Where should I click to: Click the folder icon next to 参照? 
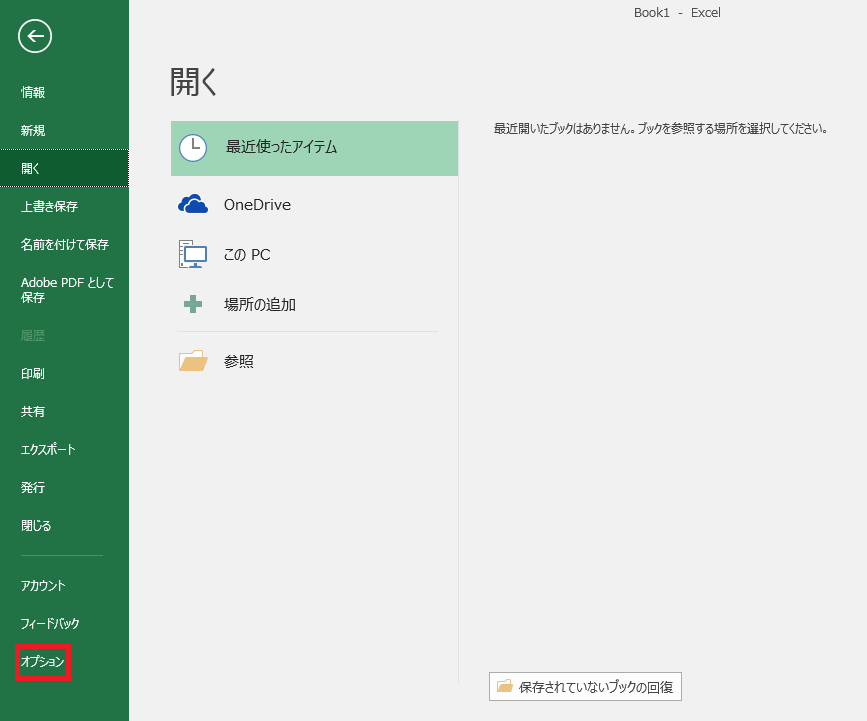click(193, 360)
